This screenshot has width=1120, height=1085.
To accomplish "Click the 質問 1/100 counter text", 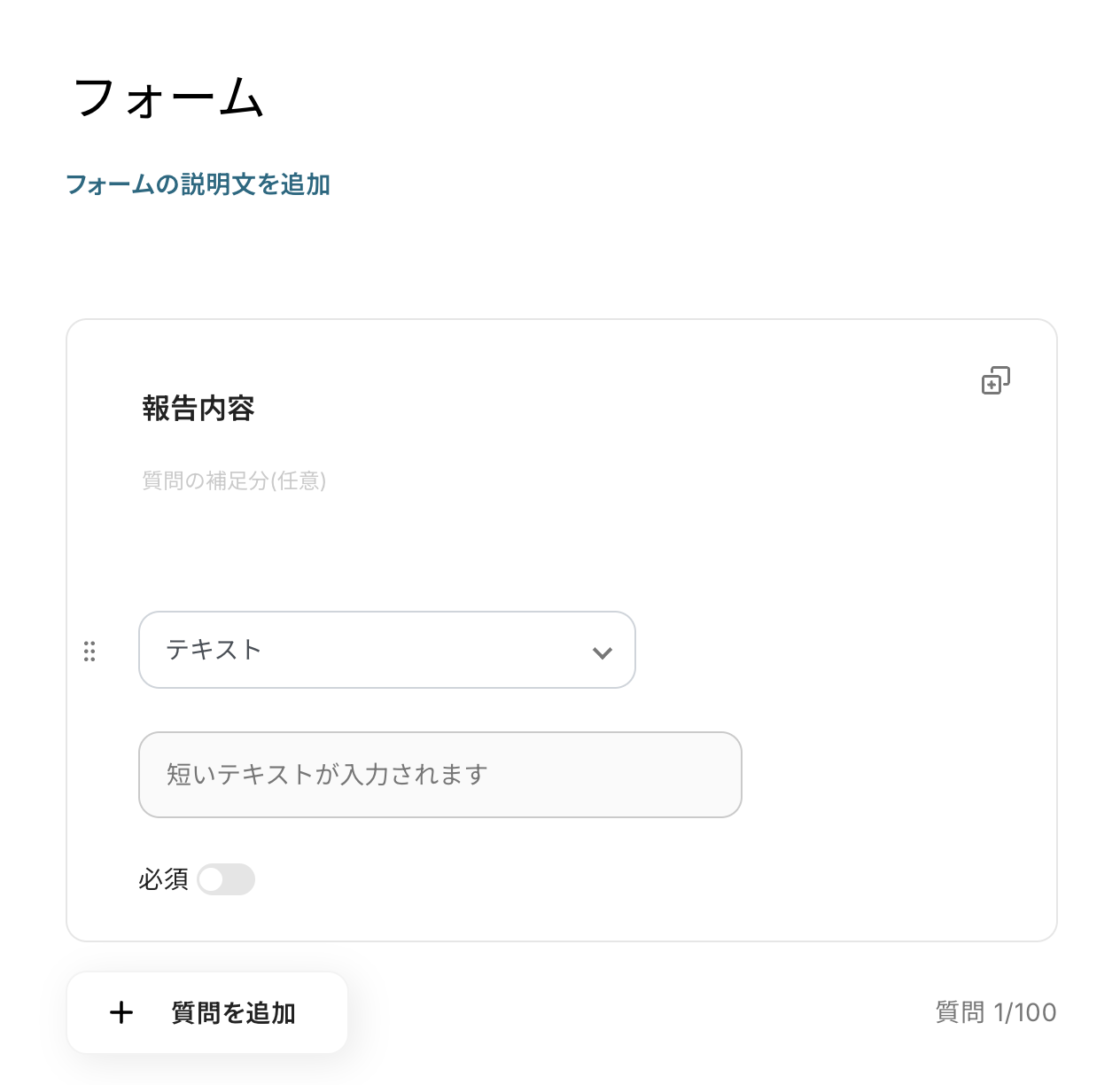I will pos(996,1012).
